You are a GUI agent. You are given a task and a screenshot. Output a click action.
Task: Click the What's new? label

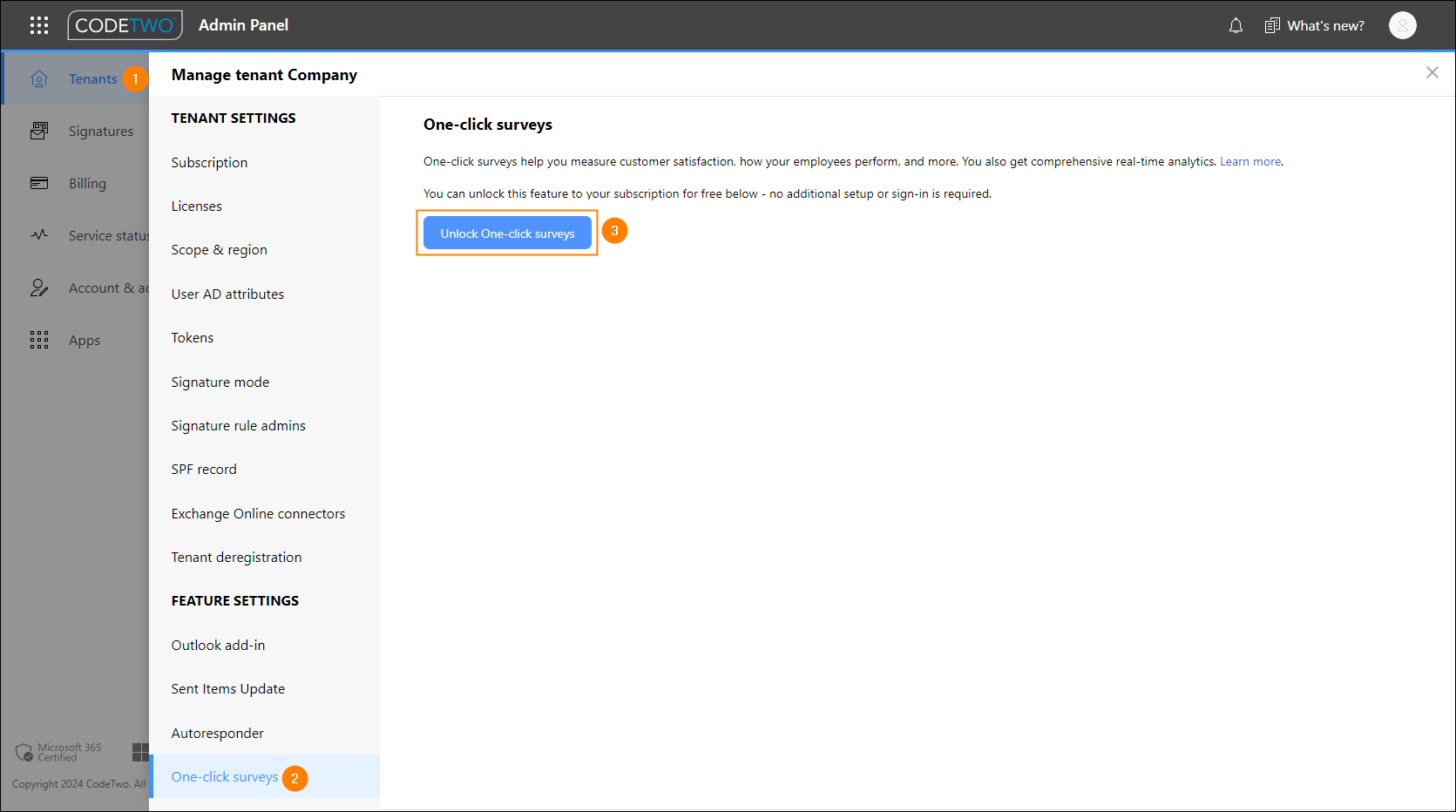pyautogui.click(x=1325, y=25)
